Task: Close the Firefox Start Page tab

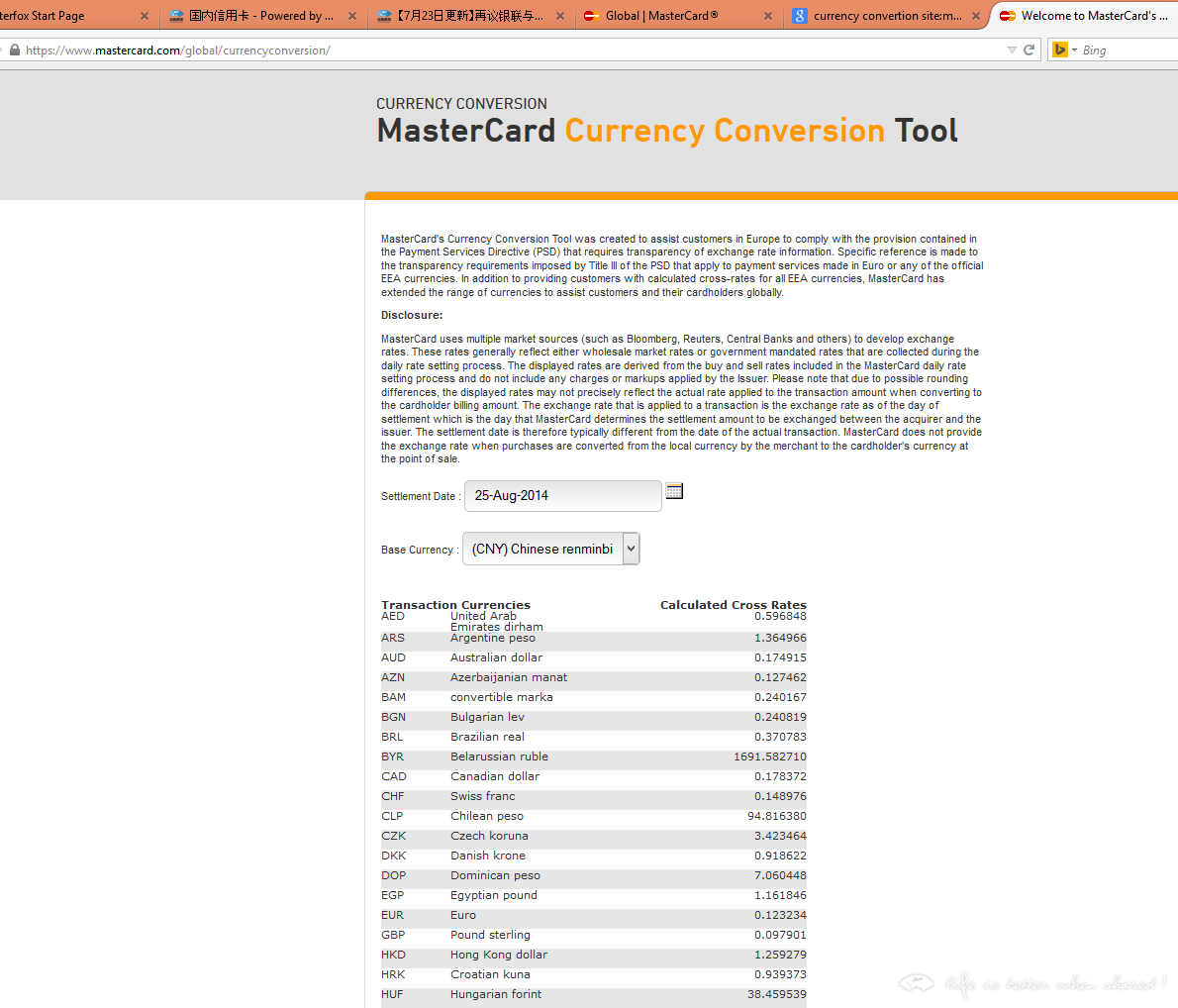Action: [145, 16]
